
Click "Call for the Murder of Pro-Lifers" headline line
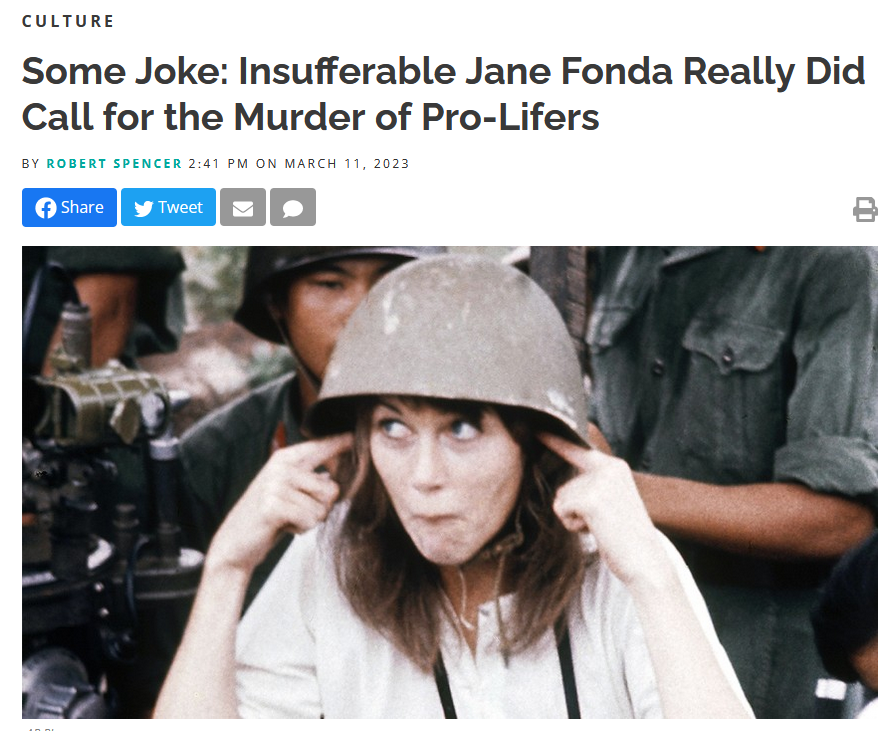point(310,117)
